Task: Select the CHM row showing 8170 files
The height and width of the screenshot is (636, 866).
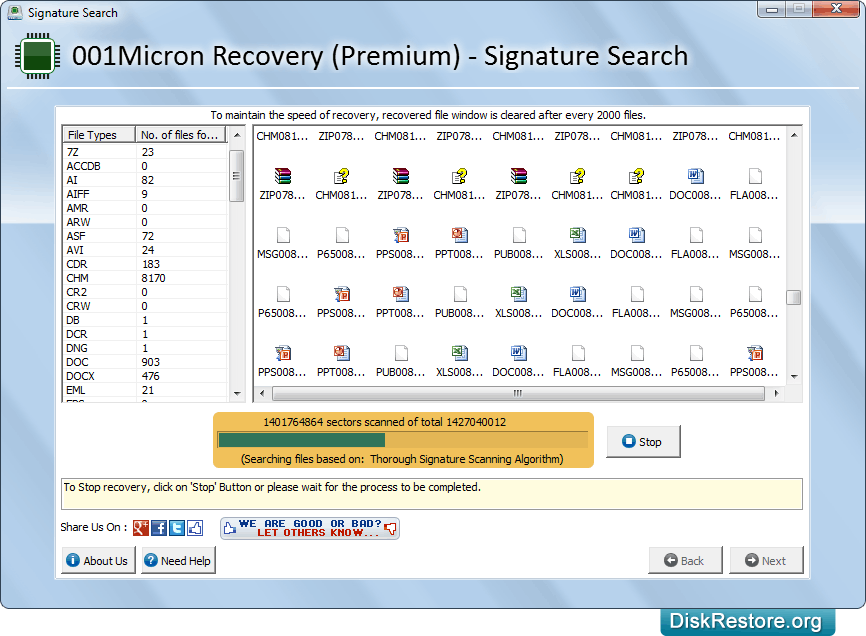Action: pyautogui.click(x=145, y=278)
